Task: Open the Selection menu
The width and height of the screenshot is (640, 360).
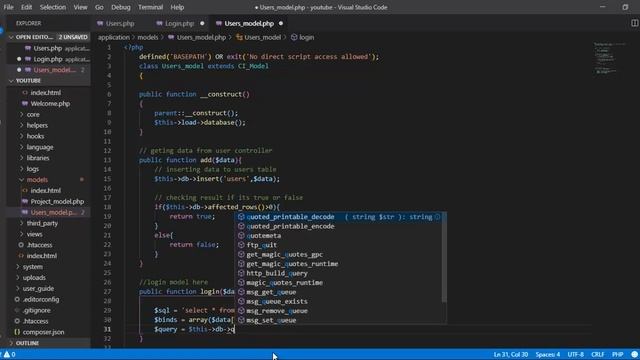Action: [x=53, y=7]
